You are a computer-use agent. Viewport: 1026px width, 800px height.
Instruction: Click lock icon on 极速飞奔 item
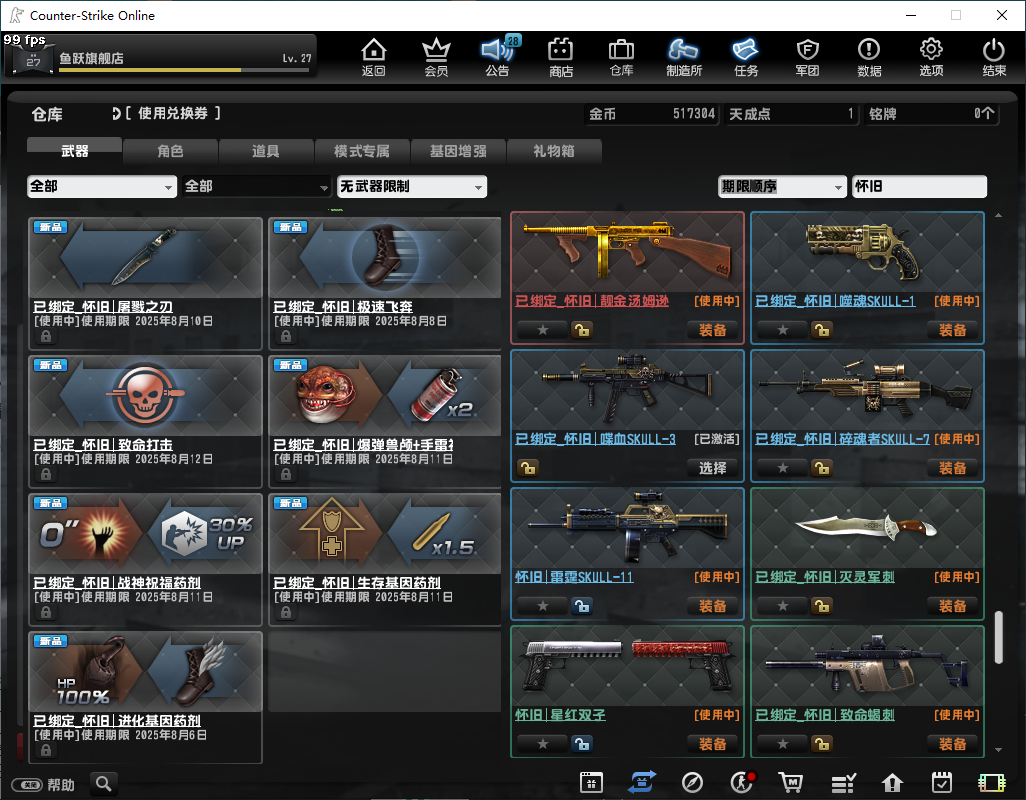click(285, 336)
